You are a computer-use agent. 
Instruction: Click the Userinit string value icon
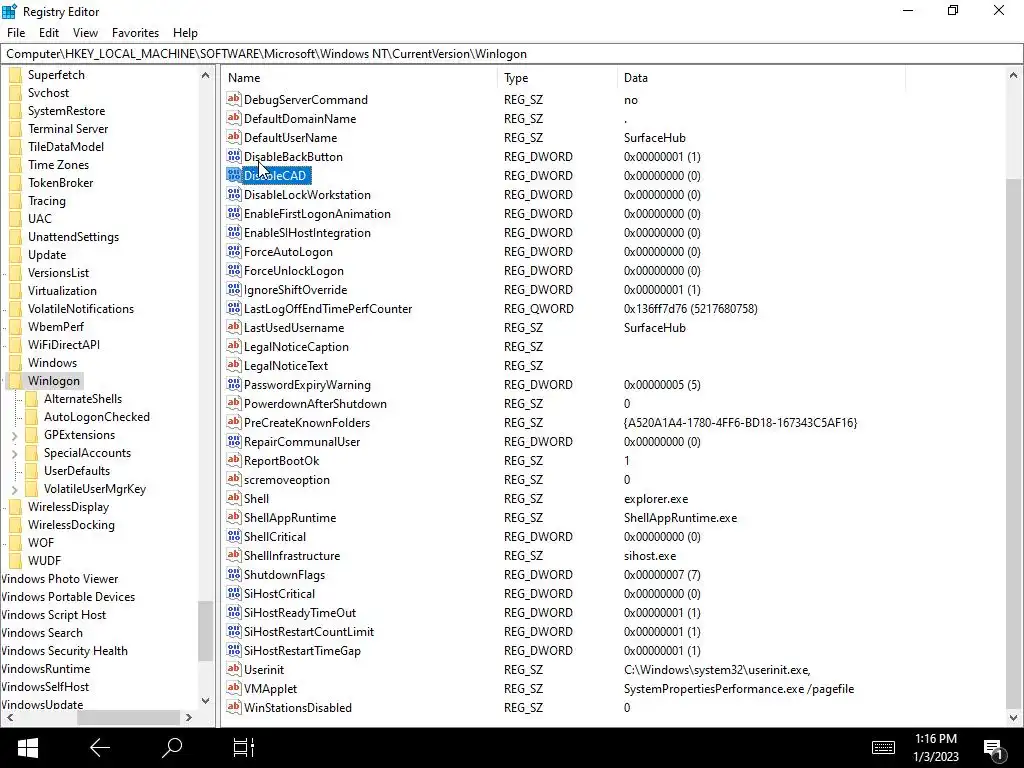pyautogui.click(x=234, y=669)
